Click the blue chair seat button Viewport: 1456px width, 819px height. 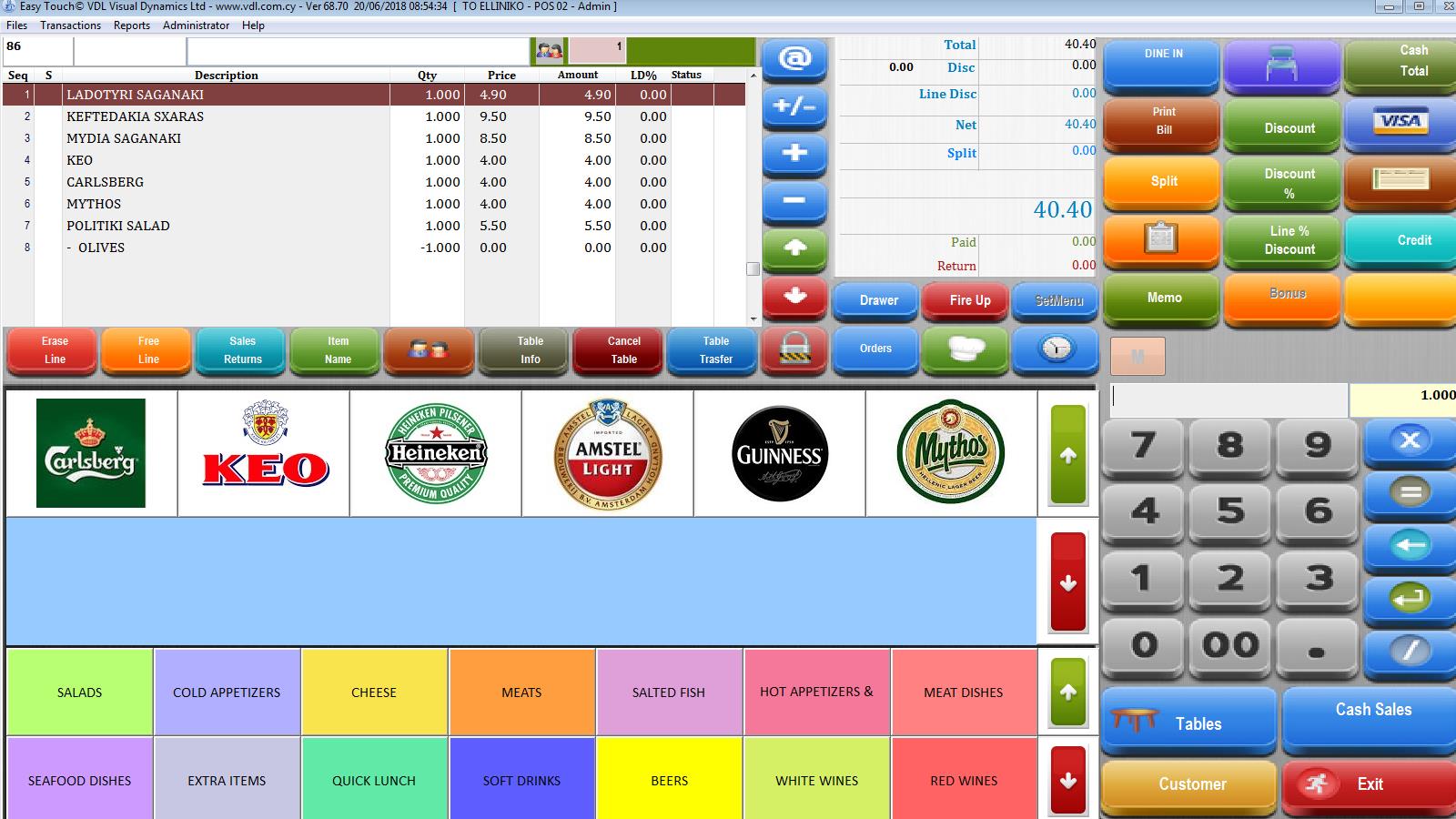pos(1281,66)
